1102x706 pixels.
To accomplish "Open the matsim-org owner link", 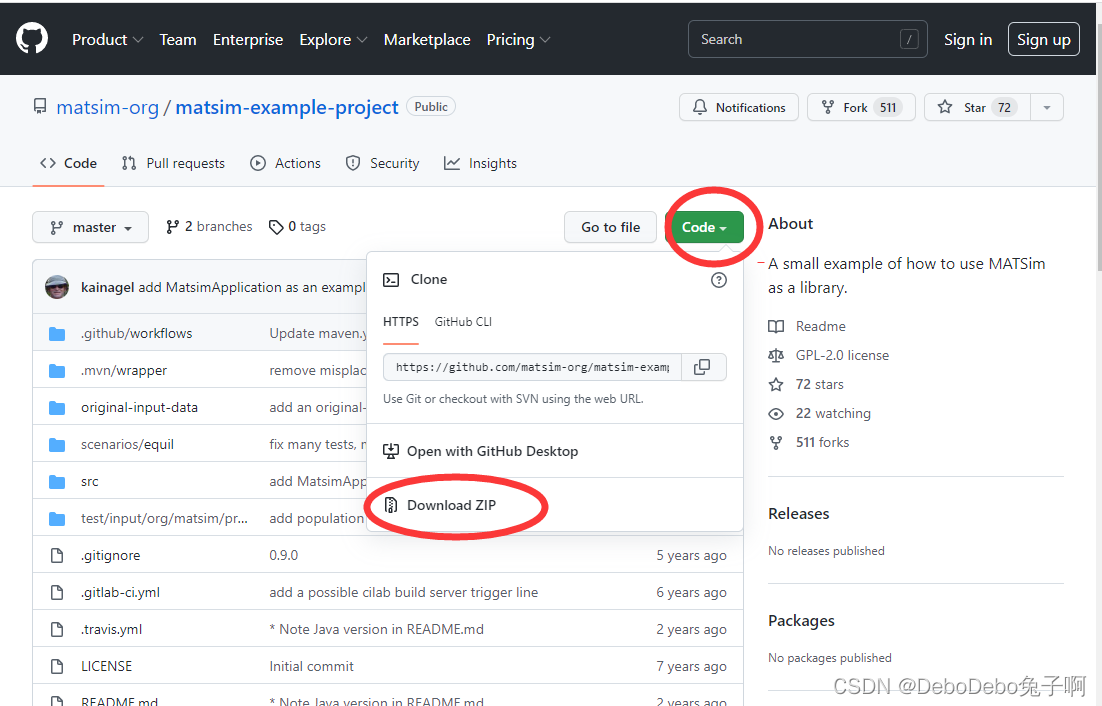I will (108, 107).
